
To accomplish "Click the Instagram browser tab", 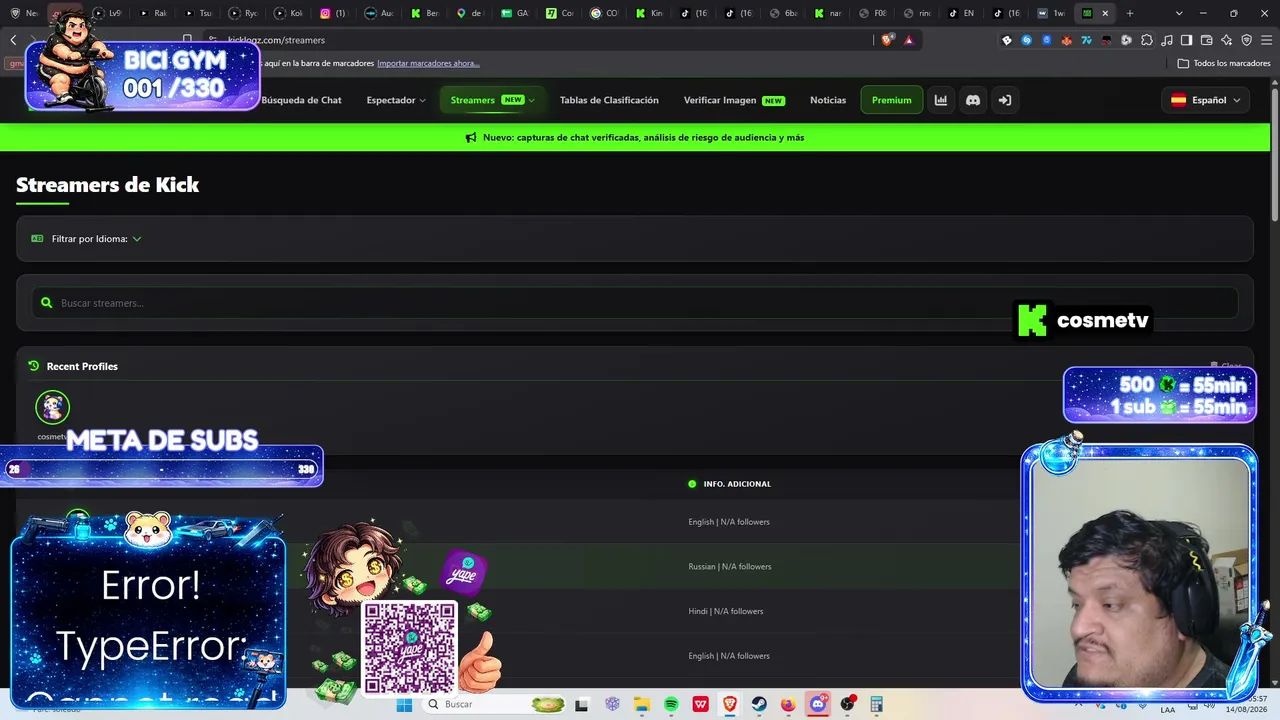I will coord(333,13).
